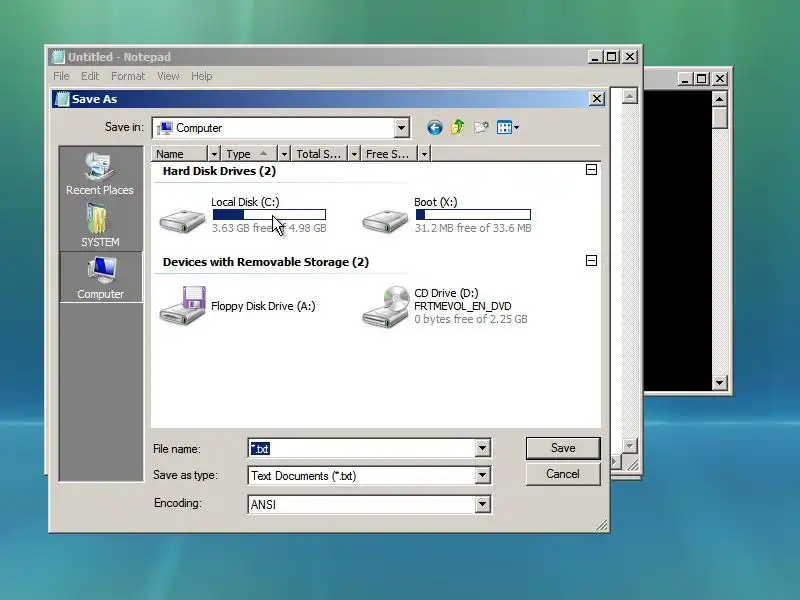Viewport: 800px width, 600px height.
Task: Expand Encoding dropdown
Action: [482, 504]
